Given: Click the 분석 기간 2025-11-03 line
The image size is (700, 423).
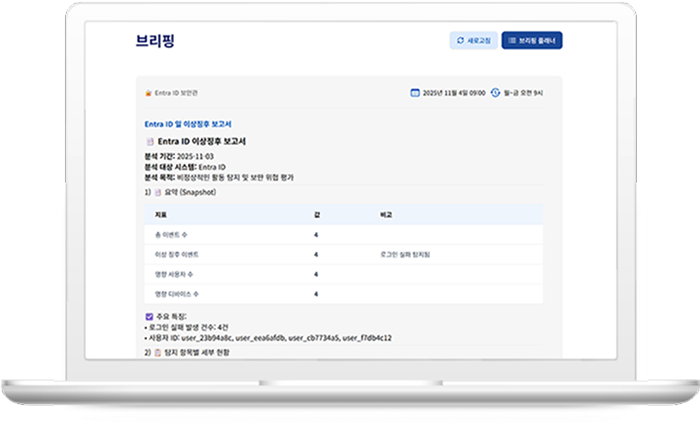Looking at the screenshot, I should pos(179,156).
